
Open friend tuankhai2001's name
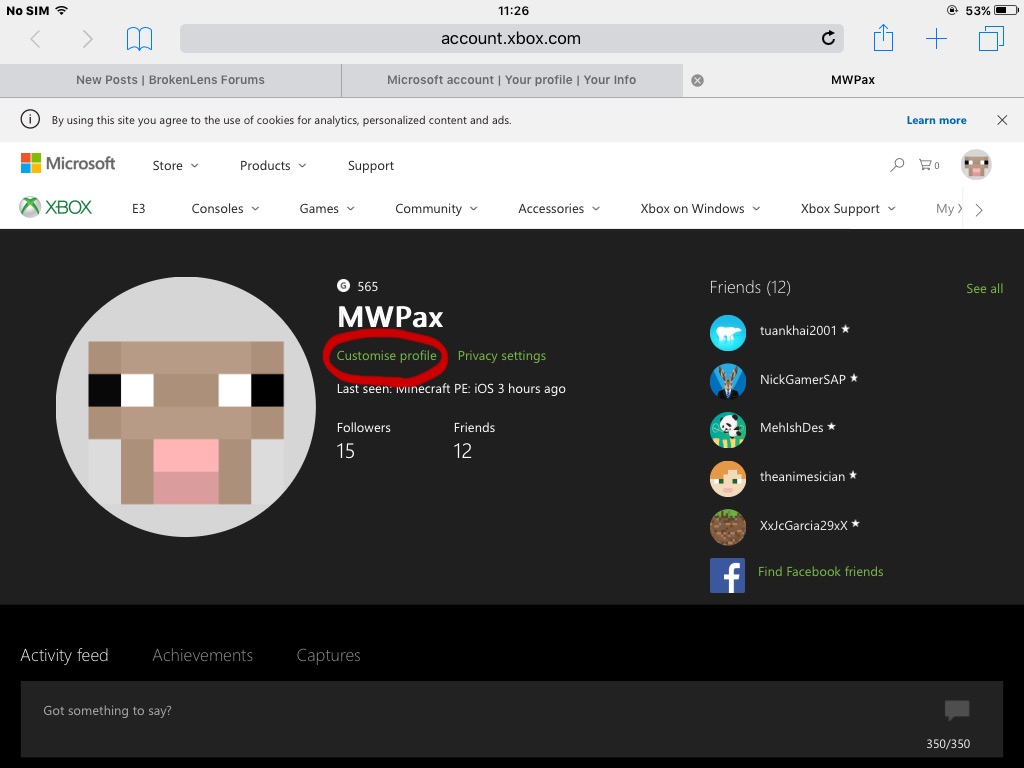pos(798,330)
